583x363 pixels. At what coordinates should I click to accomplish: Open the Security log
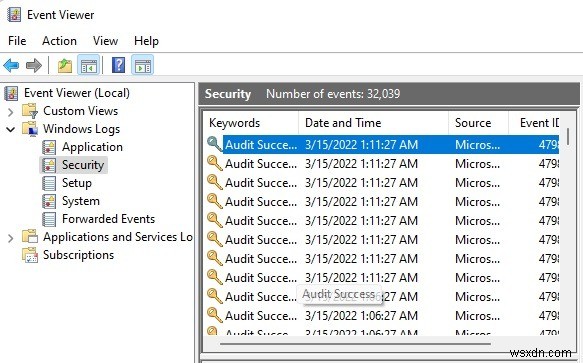pyautogui.click(x=83, y=165)
